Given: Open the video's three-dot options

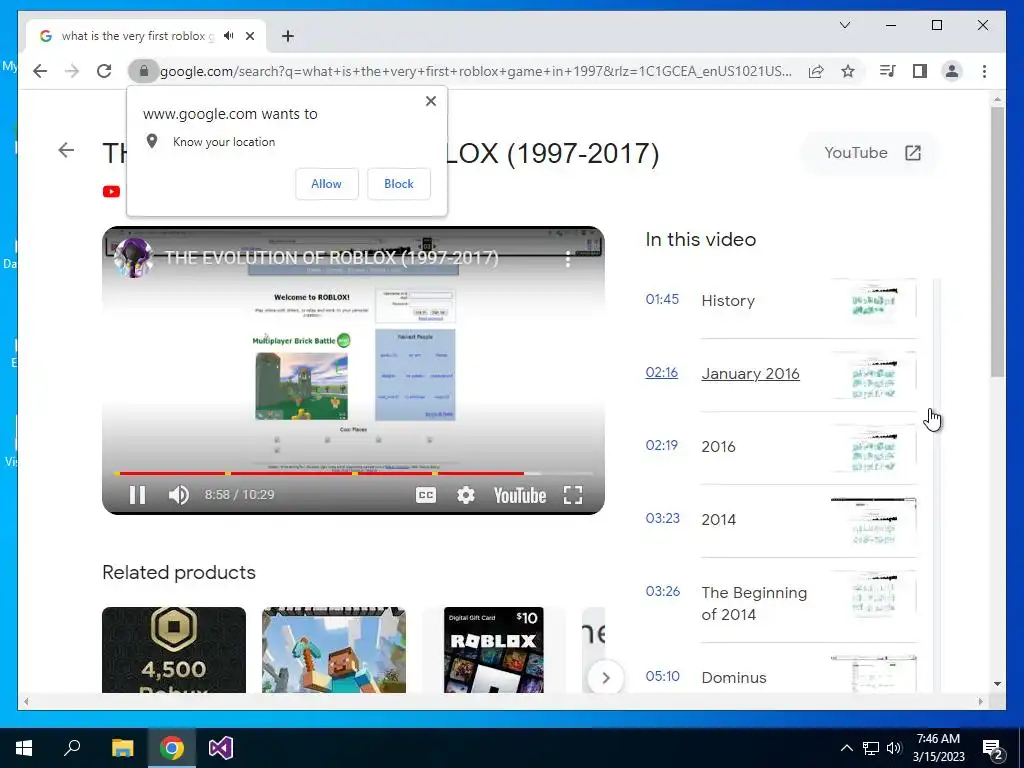Looking at the screenshot, I should click(568, 259).
